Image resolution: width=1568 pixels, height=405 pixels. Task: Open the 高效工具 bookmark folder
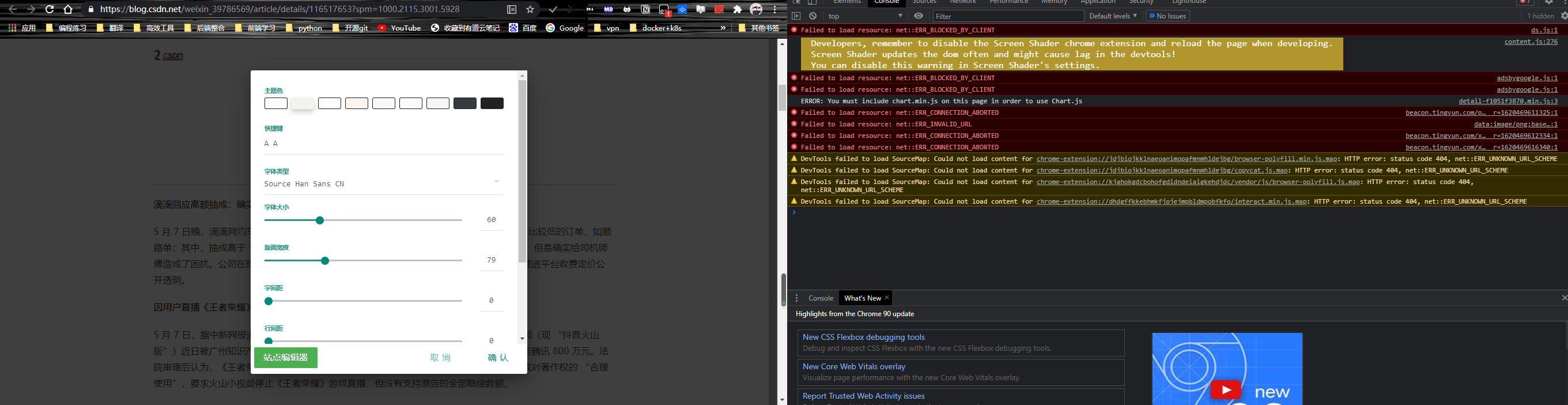point(154,28)
